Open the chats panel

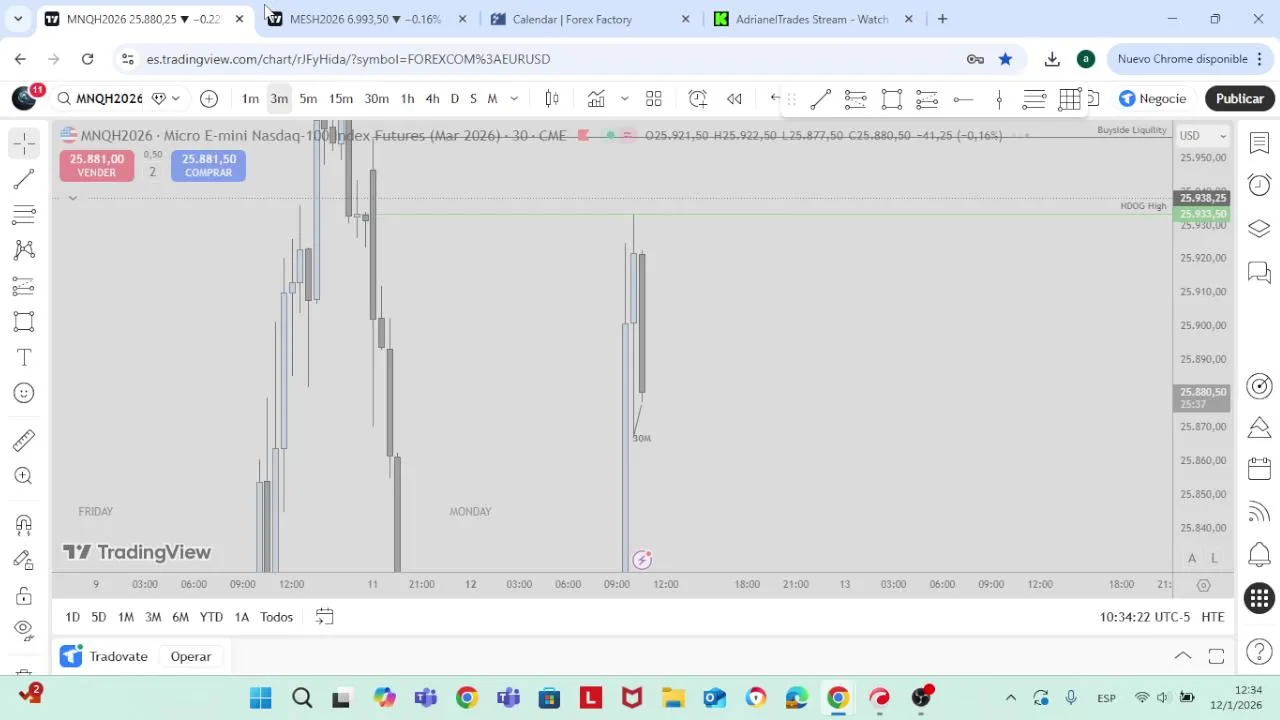[1259, 272]
